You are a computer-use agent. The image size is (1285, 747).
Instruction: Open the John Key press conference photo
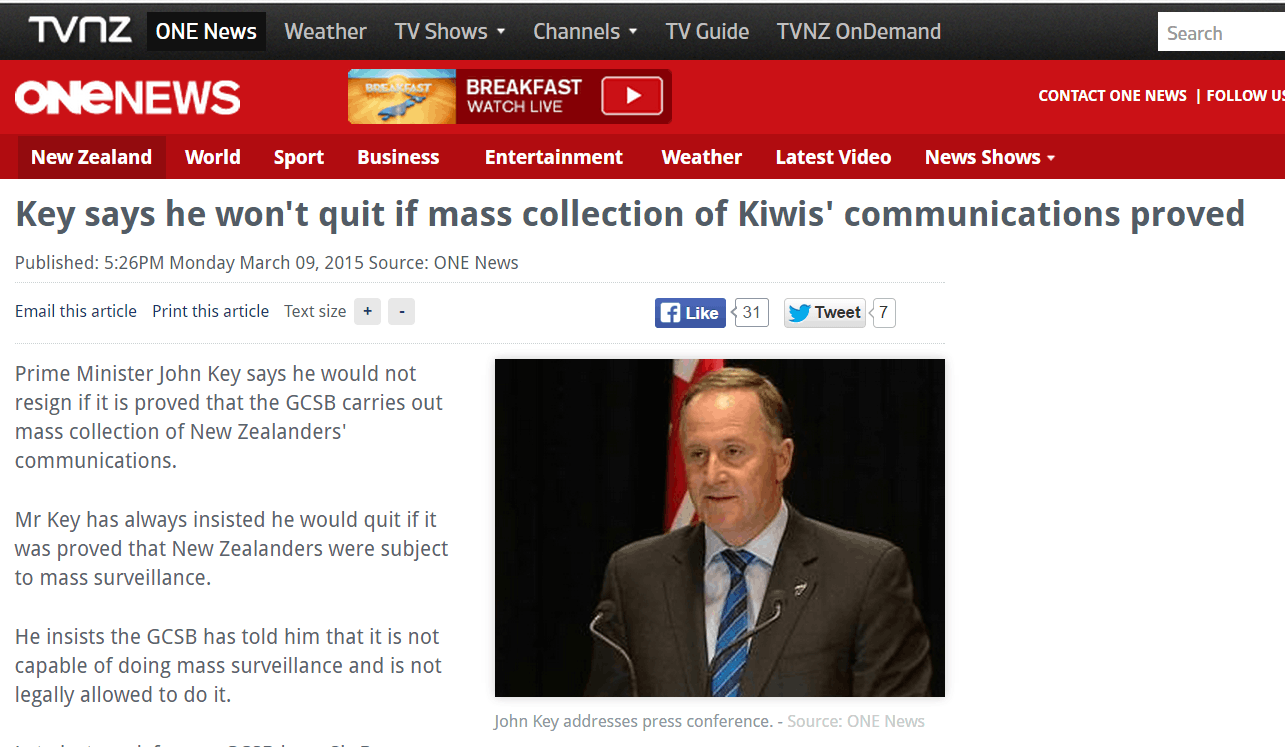click(720, 528)
